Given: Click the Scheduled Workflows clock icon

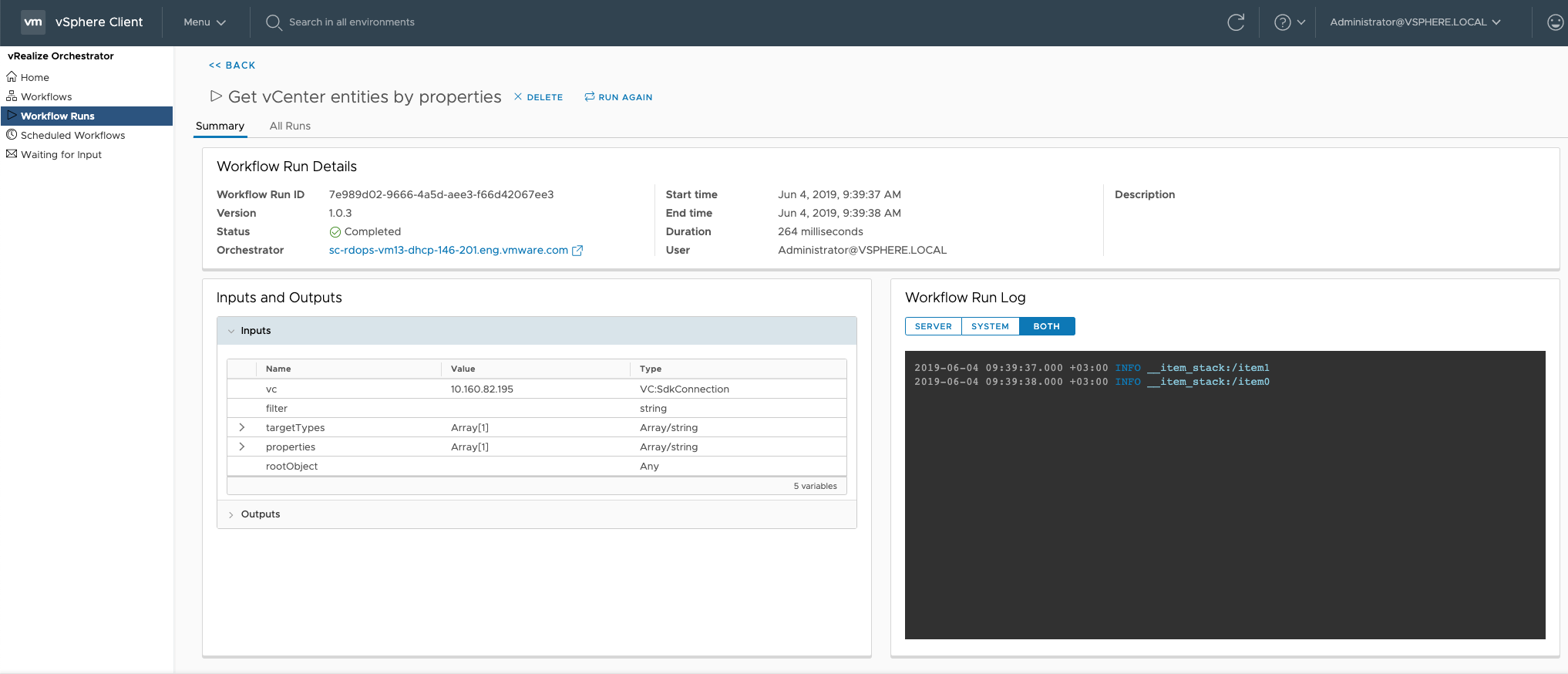Looking at the screenshot, I should tap(12, 135).
